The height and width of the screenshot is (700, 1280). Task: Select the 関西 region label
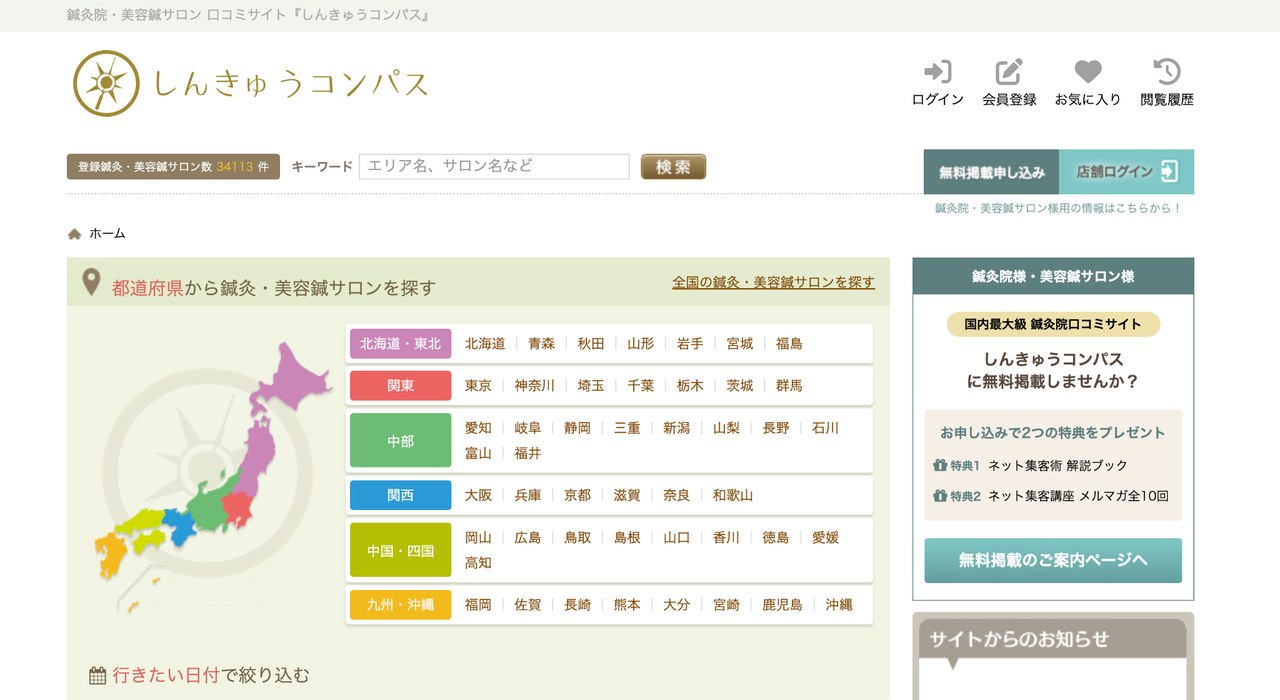coord(400,495)
